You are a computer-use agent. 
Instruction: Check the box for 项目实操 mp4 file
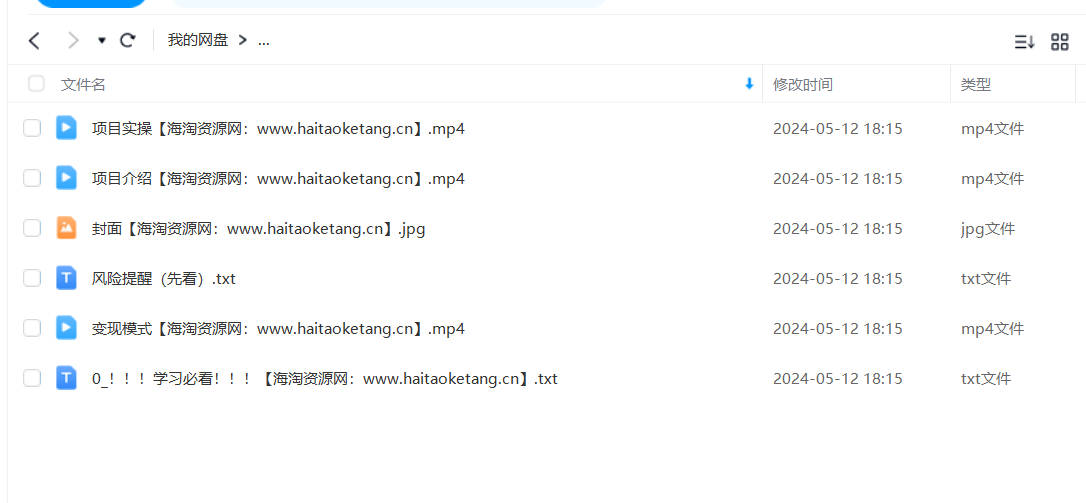32,128
